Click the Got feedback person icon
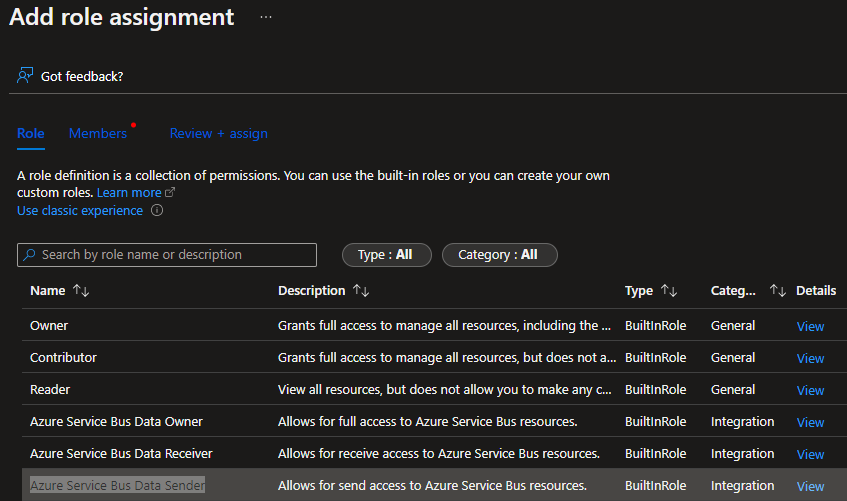This screenshot has height=501, width=847. pos(25,76)
